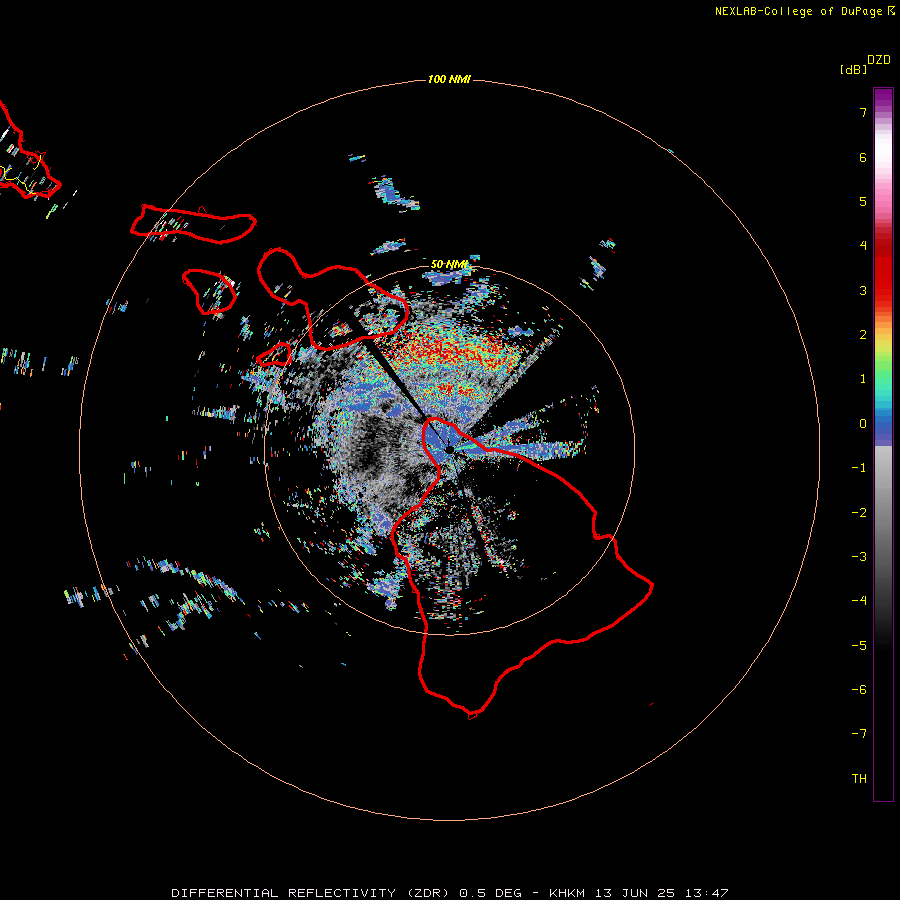Viewport: 900px width, 900px height.
Task: Click the -6 value on colorbar
Action: 859,690
